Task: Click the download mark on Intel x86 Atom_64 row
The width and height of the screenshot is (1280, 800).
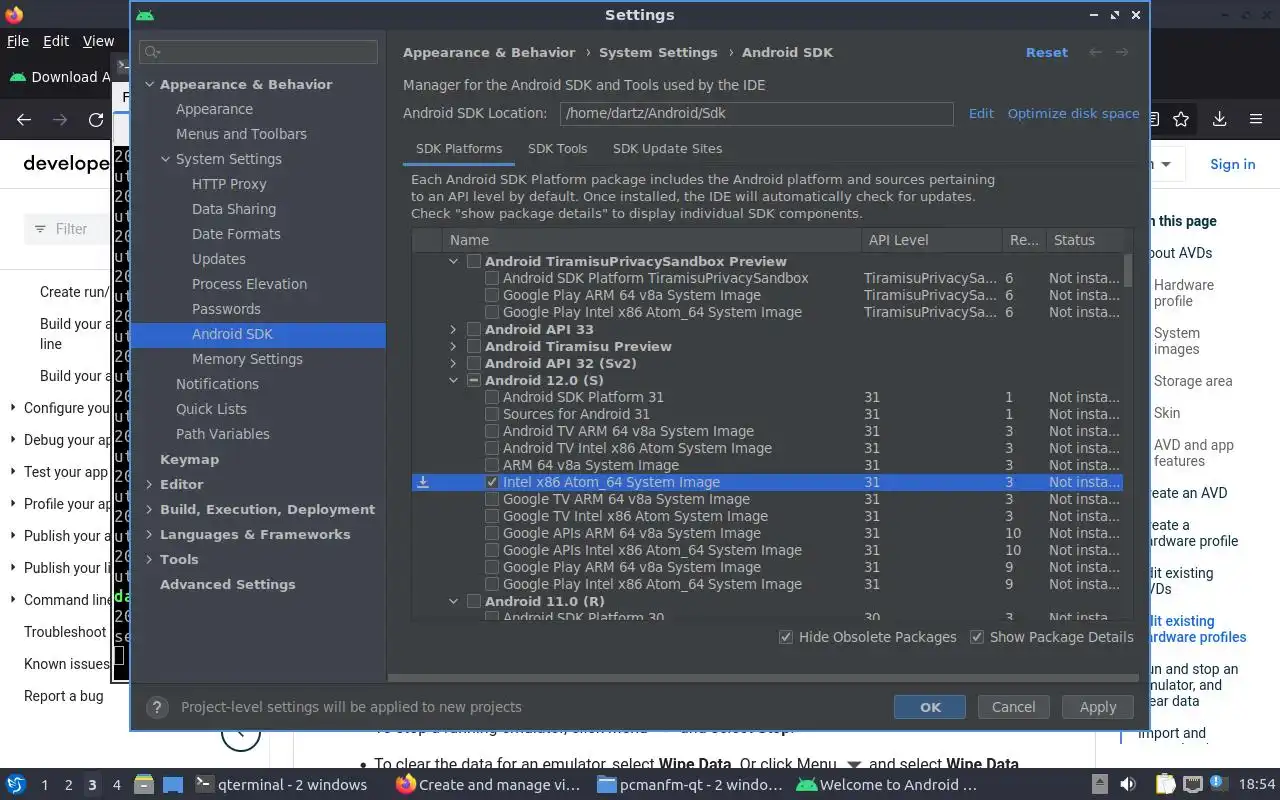Action: point(423,482)
